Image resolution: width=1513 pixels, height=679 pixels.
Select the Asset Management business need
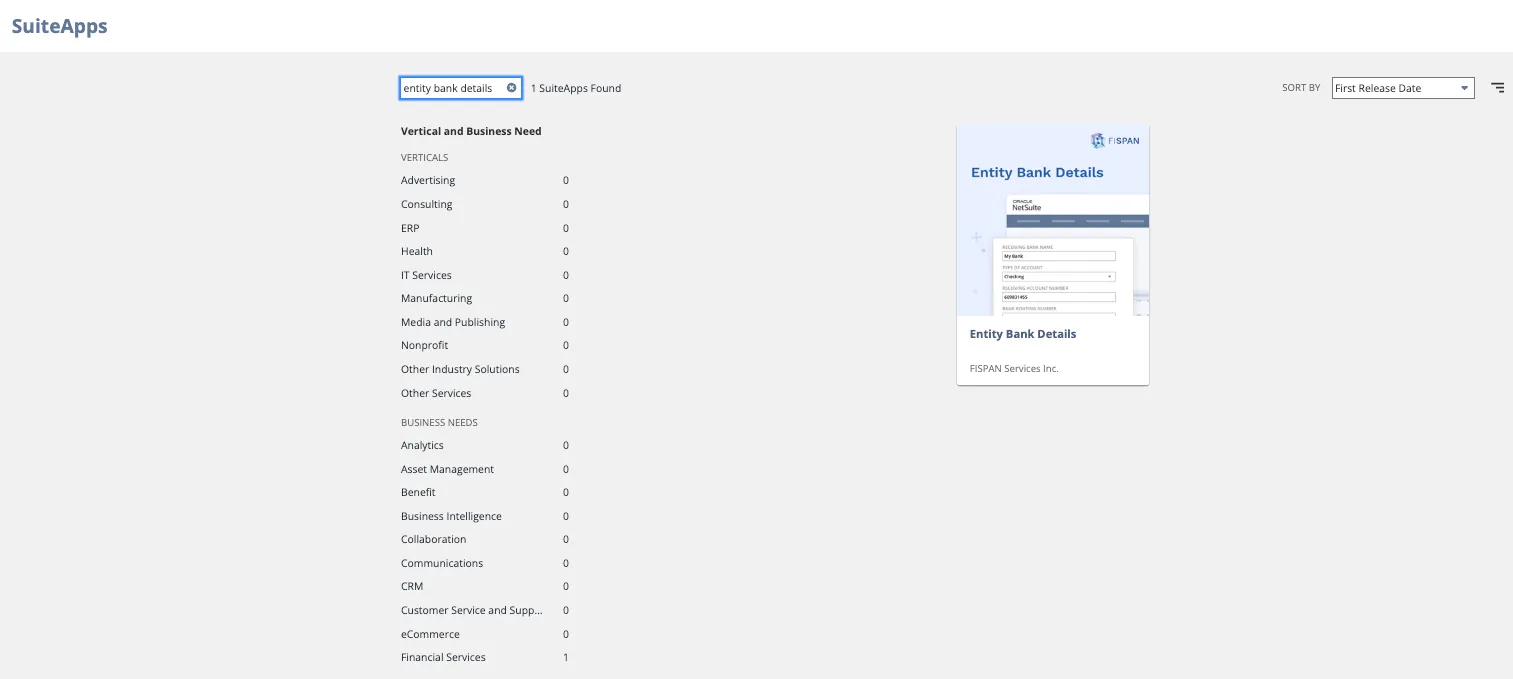447,469
